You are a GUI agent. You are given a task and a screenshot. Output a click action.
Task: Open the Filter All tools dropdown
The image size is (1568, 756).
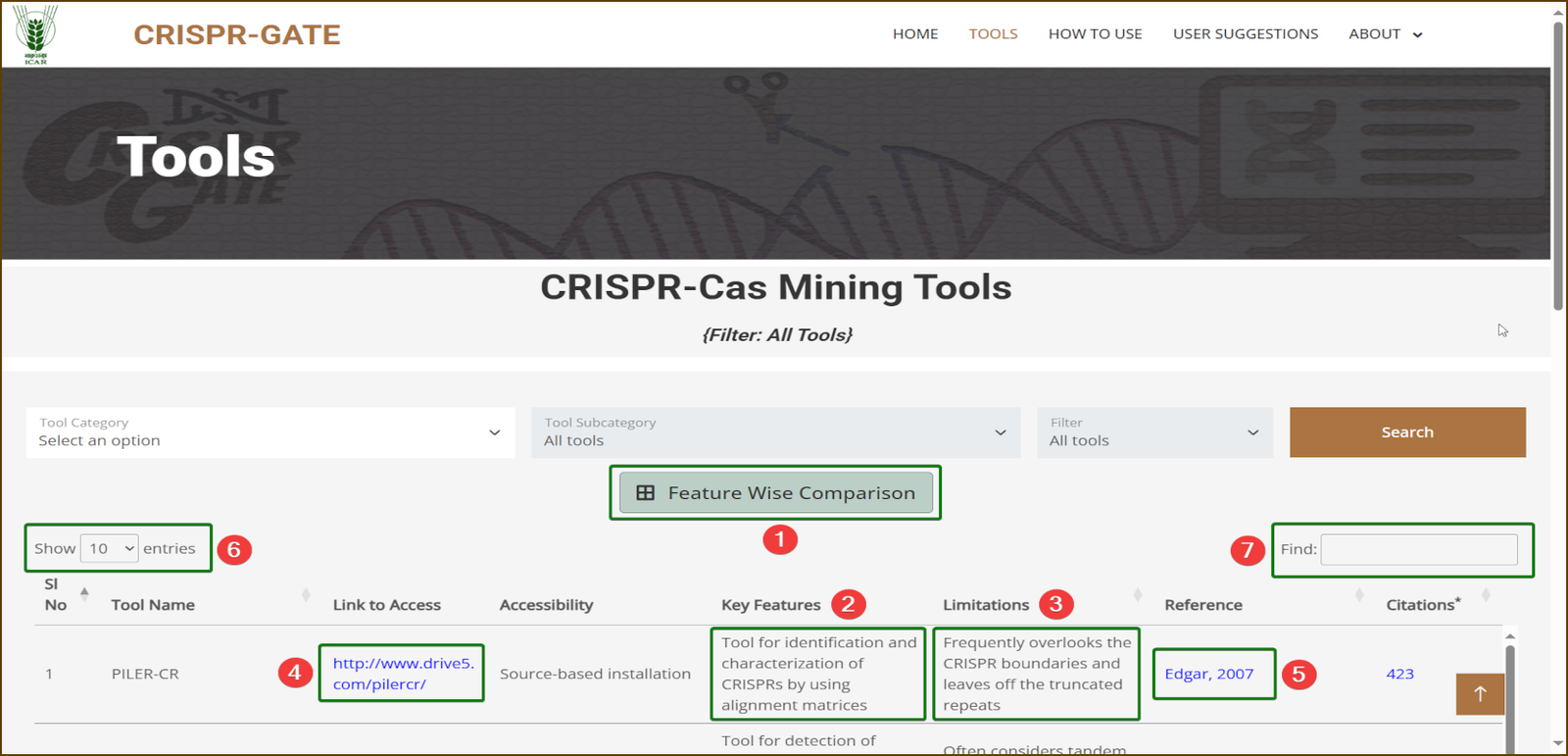[x=1154, y=432]
